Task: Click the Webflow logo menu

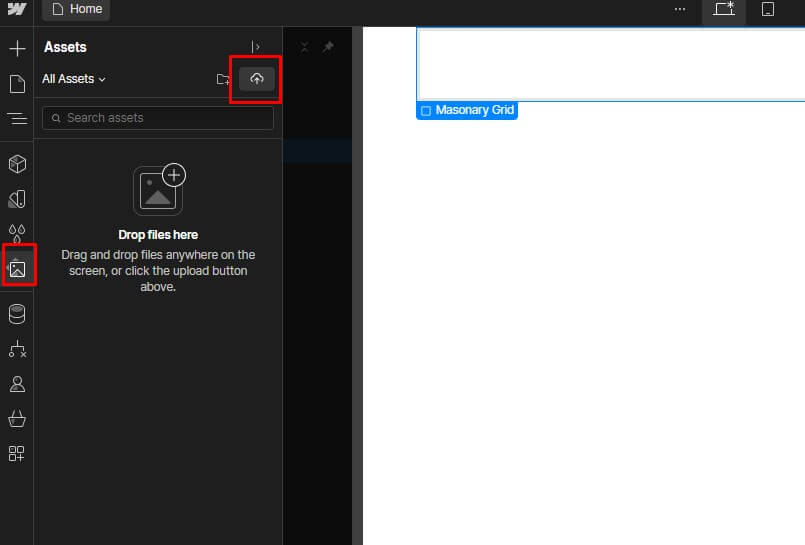Action: [16, 9]
